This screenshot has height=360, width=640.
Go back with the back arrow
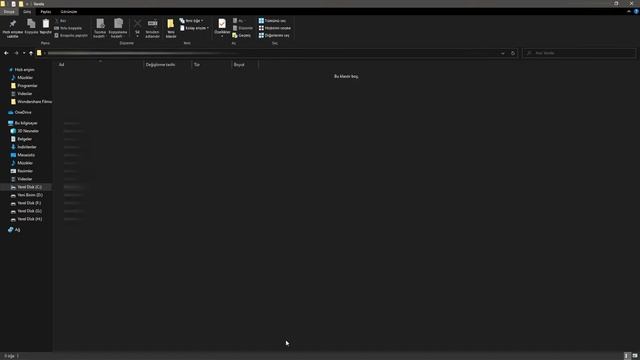pyautogui.click(x=6, y=53)
